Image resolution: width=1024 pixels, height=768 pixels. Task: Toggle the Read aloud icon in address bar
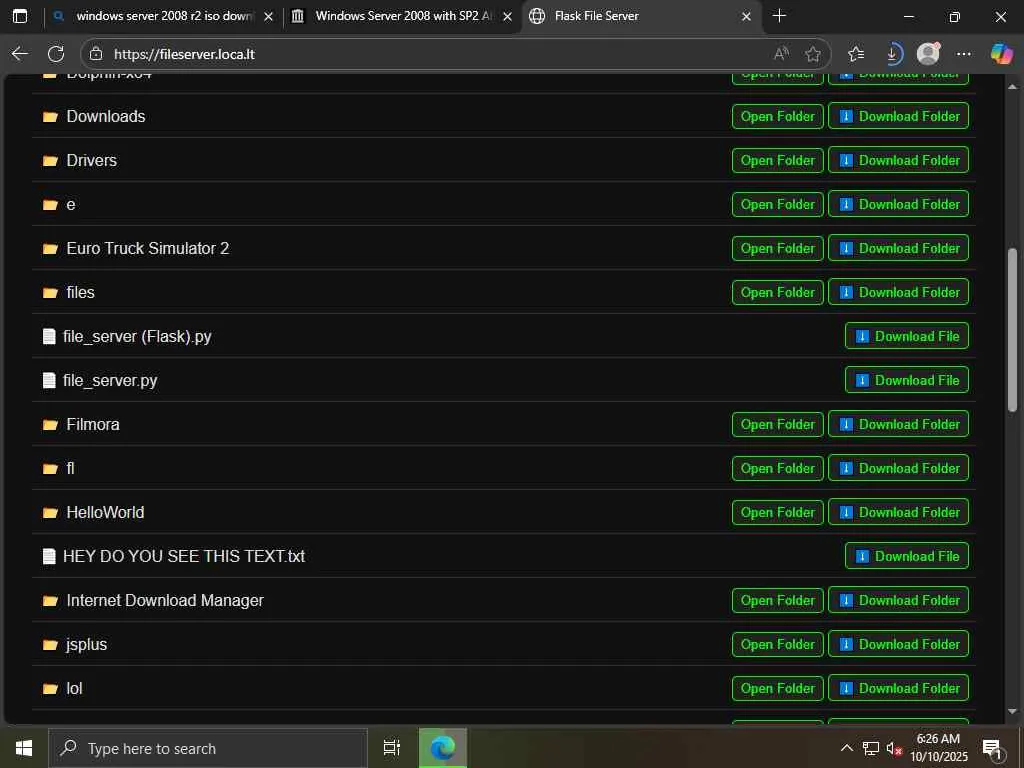tap(781, 54)
